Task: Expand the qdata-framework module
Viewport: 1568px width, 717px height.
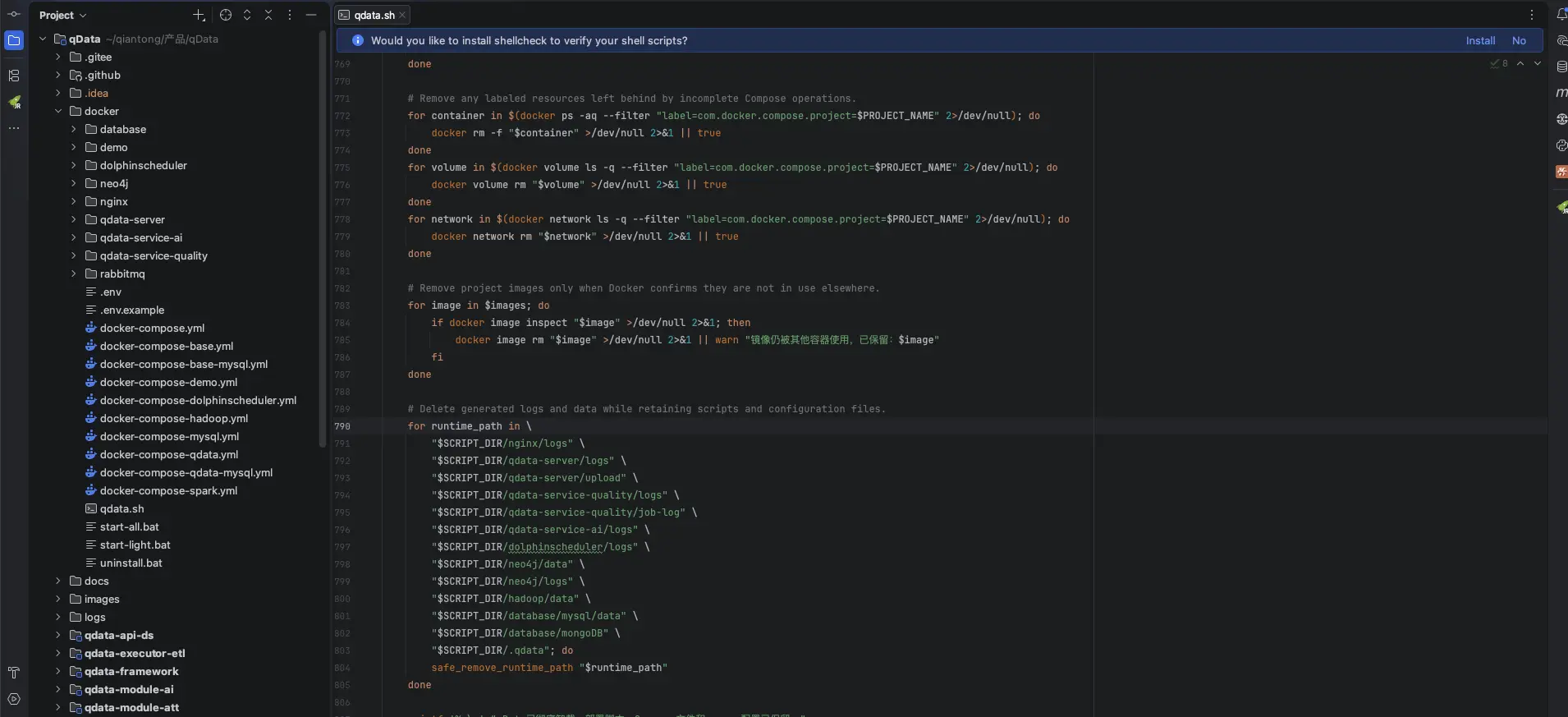Action: tap(58, 671)
